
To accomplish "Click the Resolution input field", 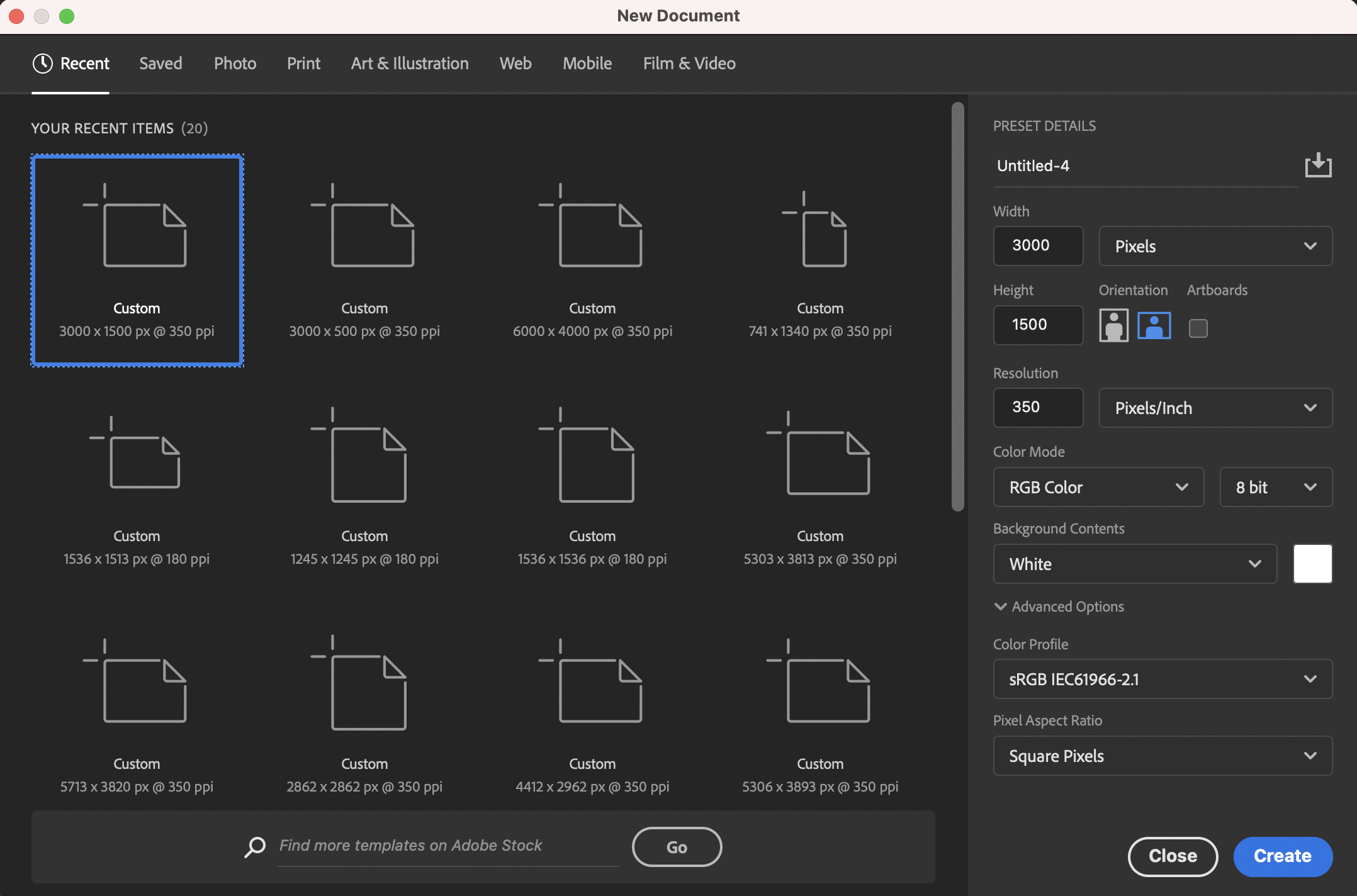I will tap(1037, 407).
